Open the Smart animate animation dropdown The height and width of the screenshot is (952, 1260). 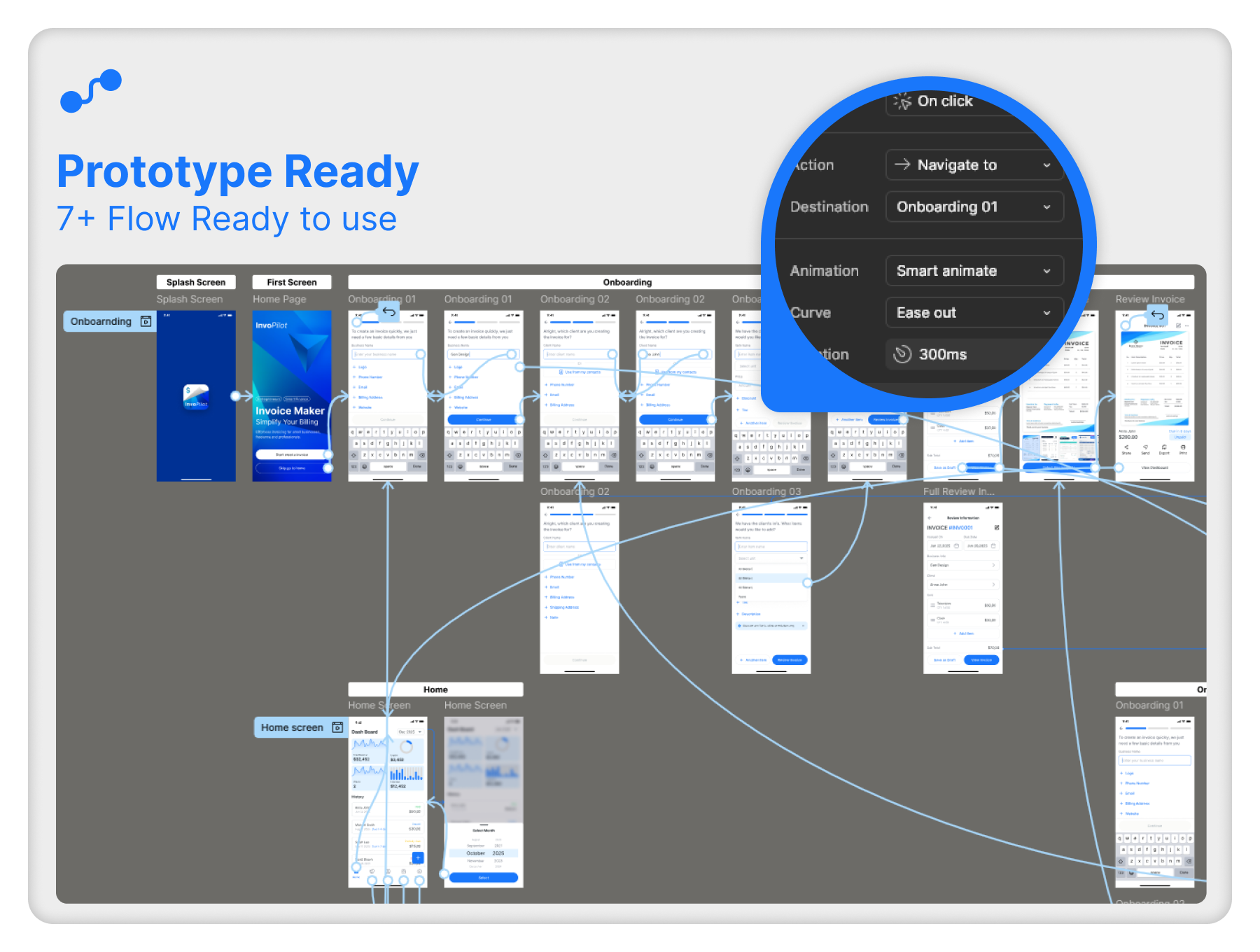click(974, 271)
